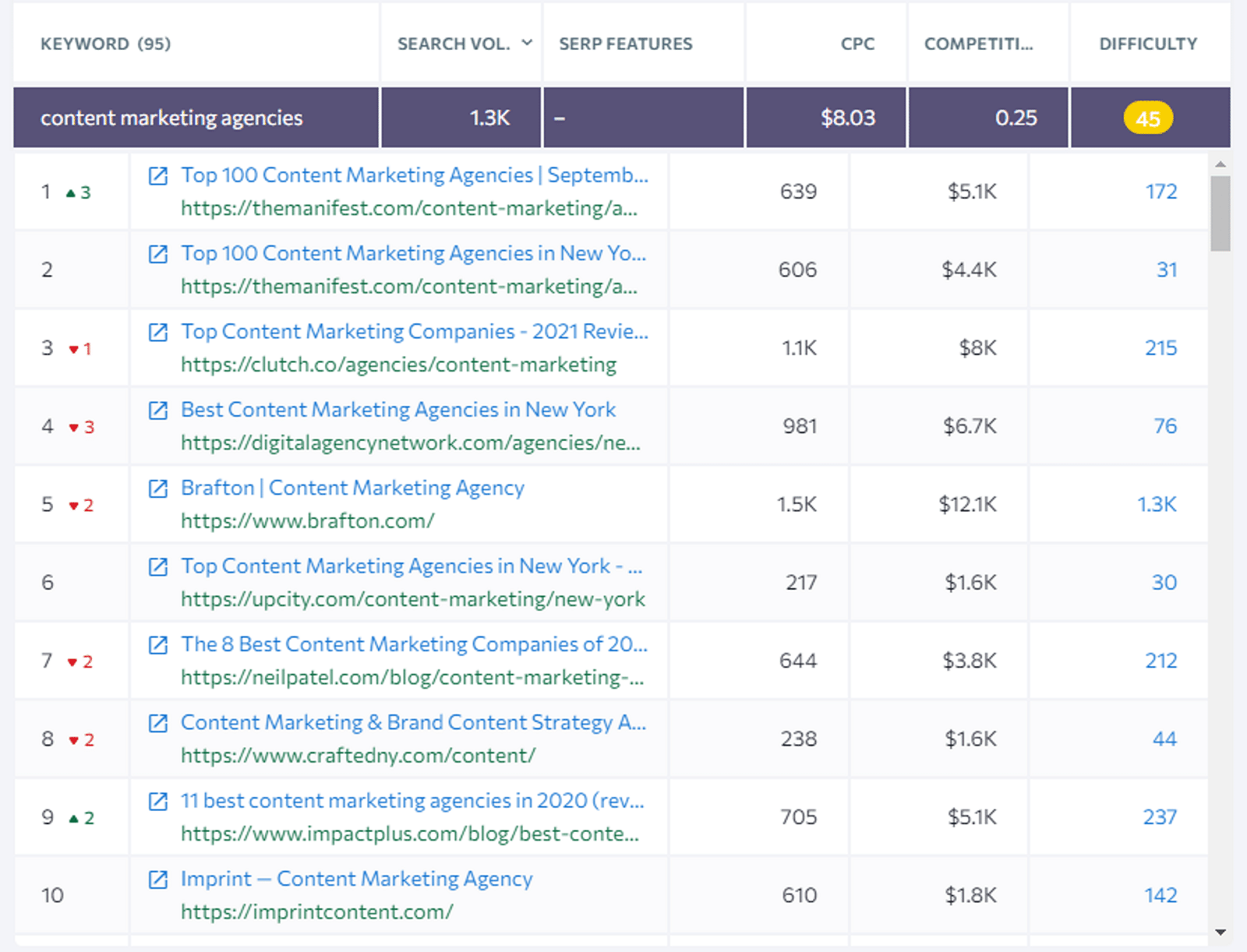The height and width of the screenshot is (952, 1247).
Task: Open external link icon for Imprint row
Action: pos(158,880)
